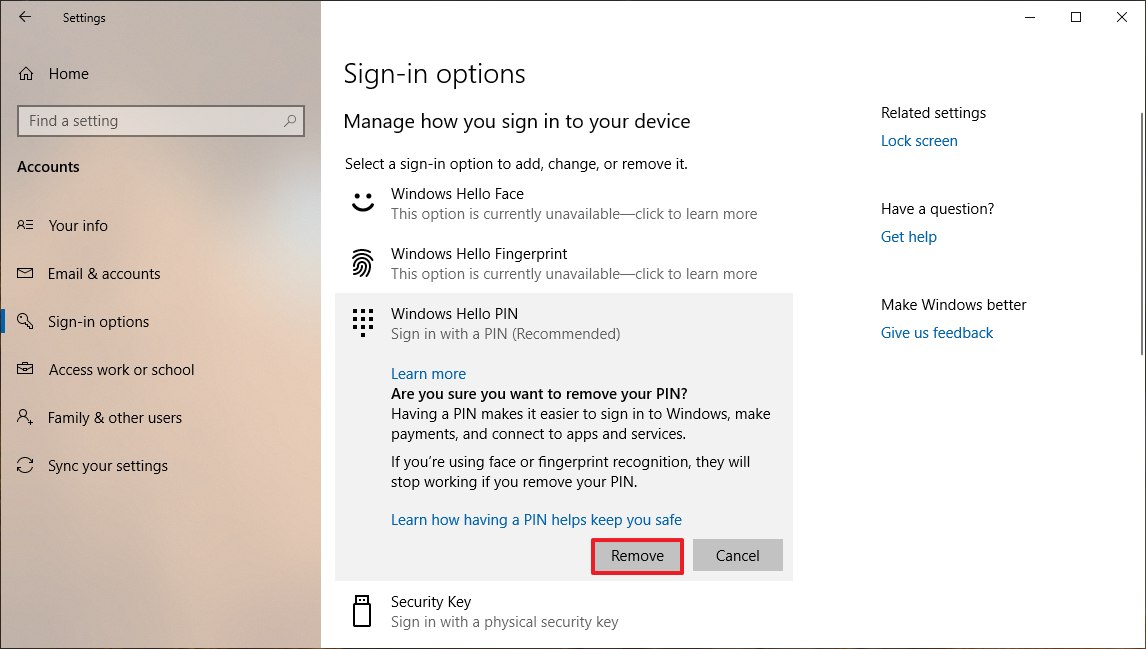Screen dimensions: 1146x649
Task: Open the Learn more link
Action: (x=428, y=373)
